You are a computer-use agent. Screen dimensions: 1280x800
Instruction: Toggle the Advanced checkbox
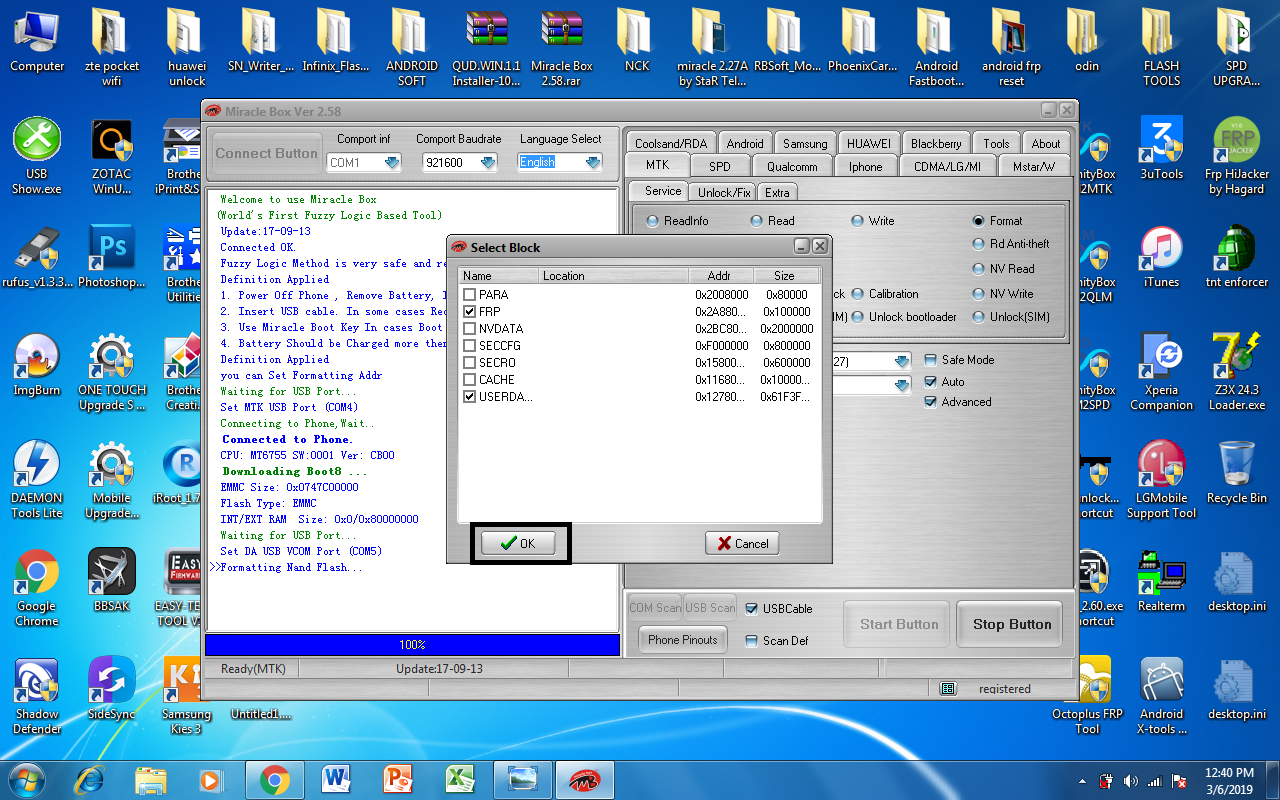pos(931,402)
